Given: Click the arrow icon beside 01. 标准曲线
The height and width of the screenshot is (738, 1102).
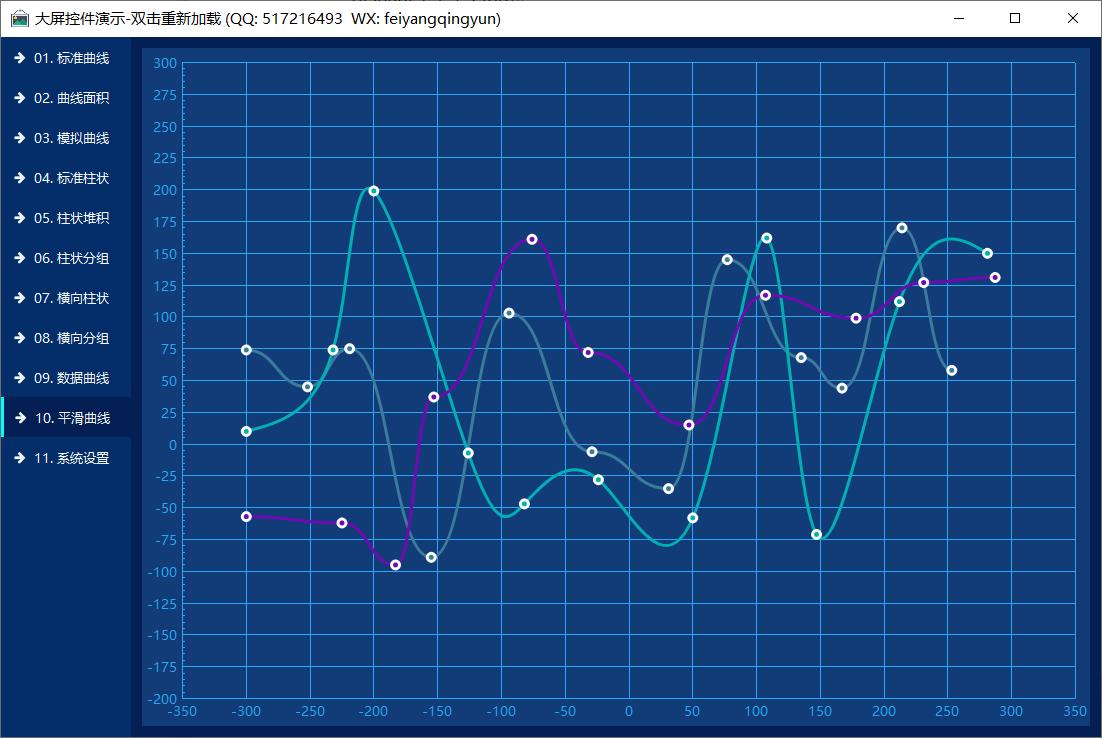Looking at the screenshot, I should (x=19, y=58).
